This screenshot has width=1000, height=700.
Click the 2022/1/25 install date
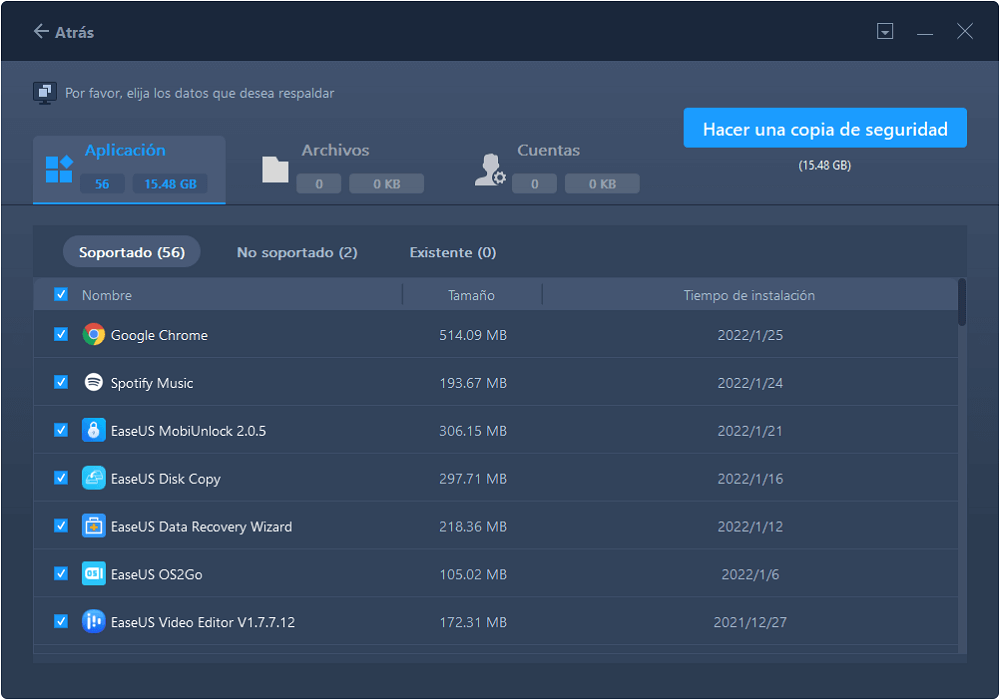click(x=750, y=335)
